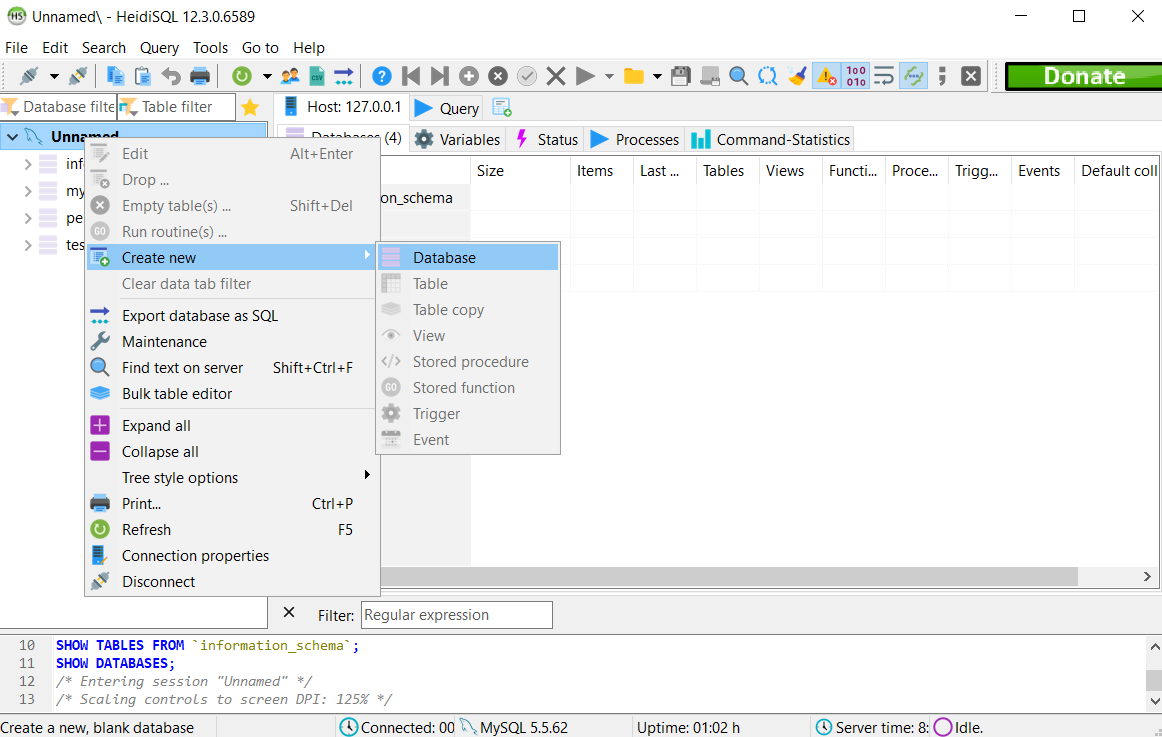Toggle the favorites star filter
The width and height of the screenshot is (1162, 737).
coord(250,107)
